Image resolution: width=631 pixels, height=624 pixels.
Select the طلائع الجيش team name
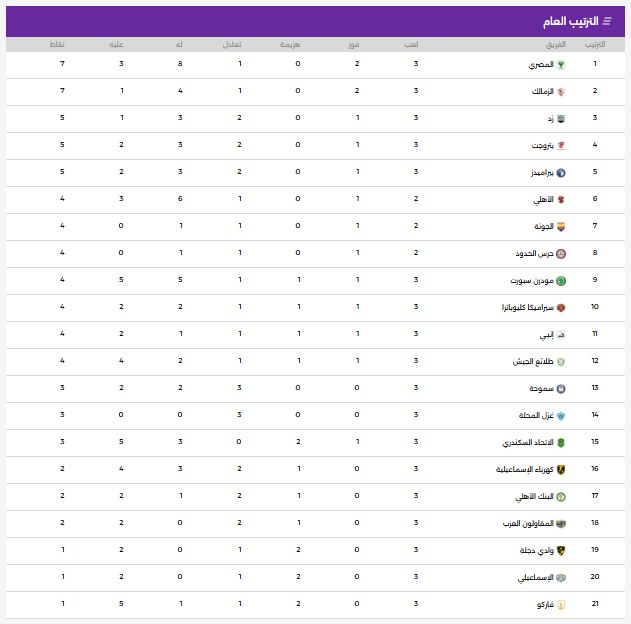coord(533,362)
